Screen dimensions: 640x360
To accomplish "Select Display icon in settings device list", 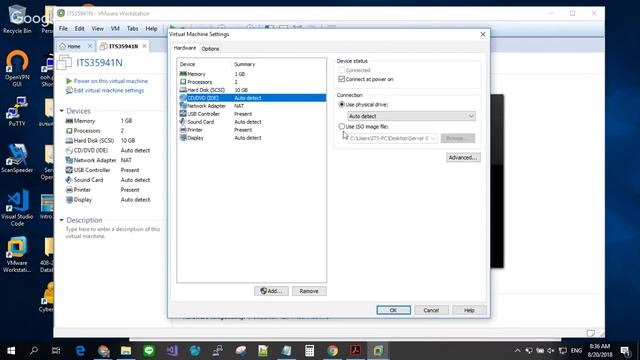I will click(183, 138).
